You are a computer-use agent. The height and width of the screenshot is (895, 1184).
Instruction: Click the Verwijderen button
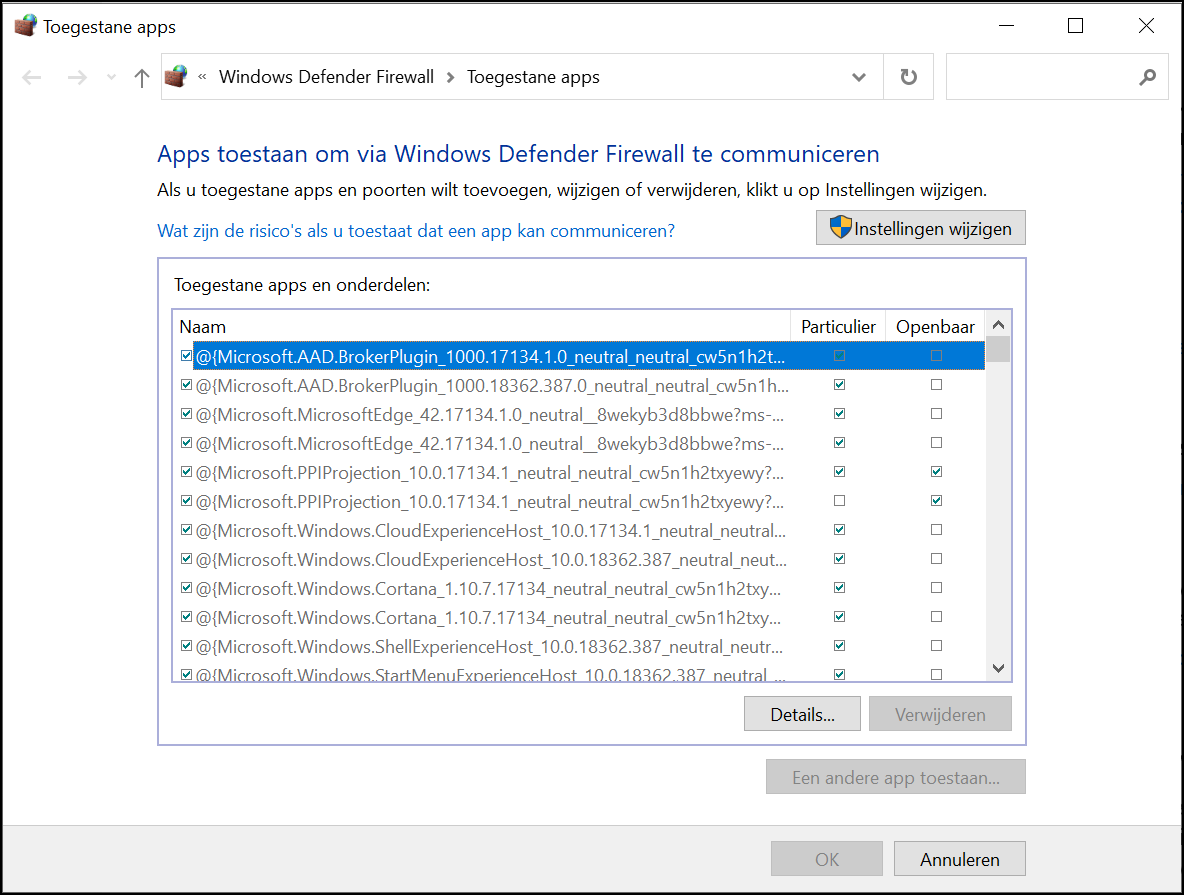coord(940,714)
